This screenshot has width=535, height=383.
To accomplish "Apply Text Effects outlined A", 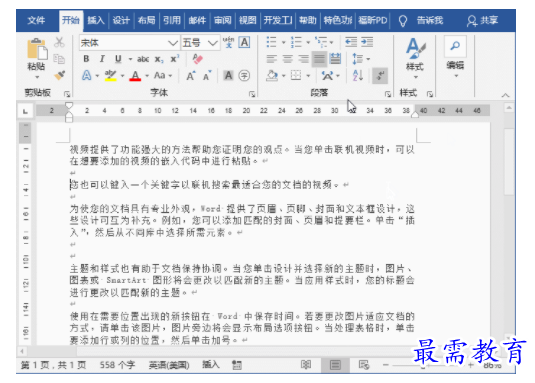I will click(87, 75).
